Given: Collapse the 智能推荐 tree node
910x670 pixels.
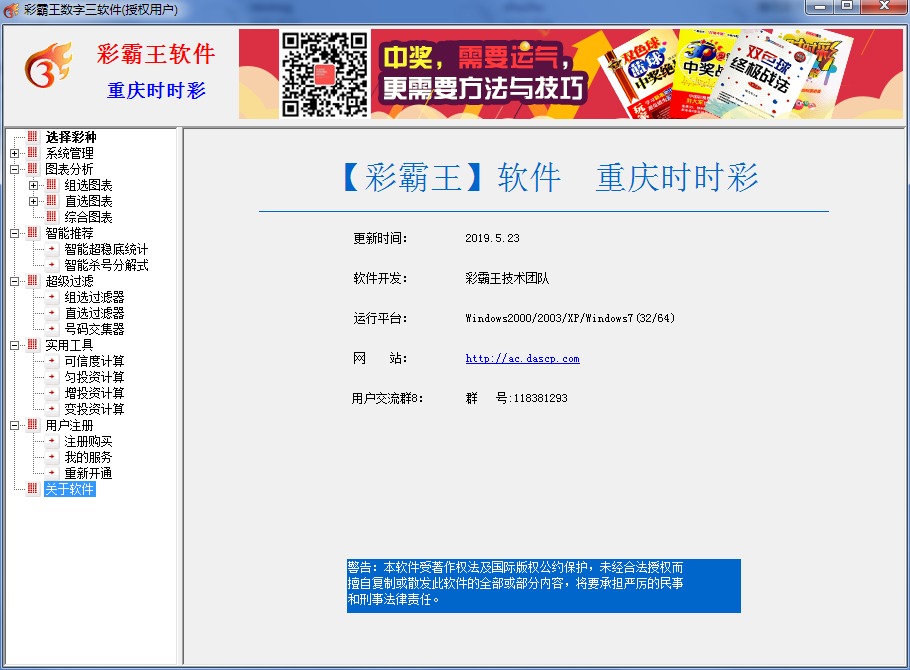Looking at the screenshot, I should [14, 233].
